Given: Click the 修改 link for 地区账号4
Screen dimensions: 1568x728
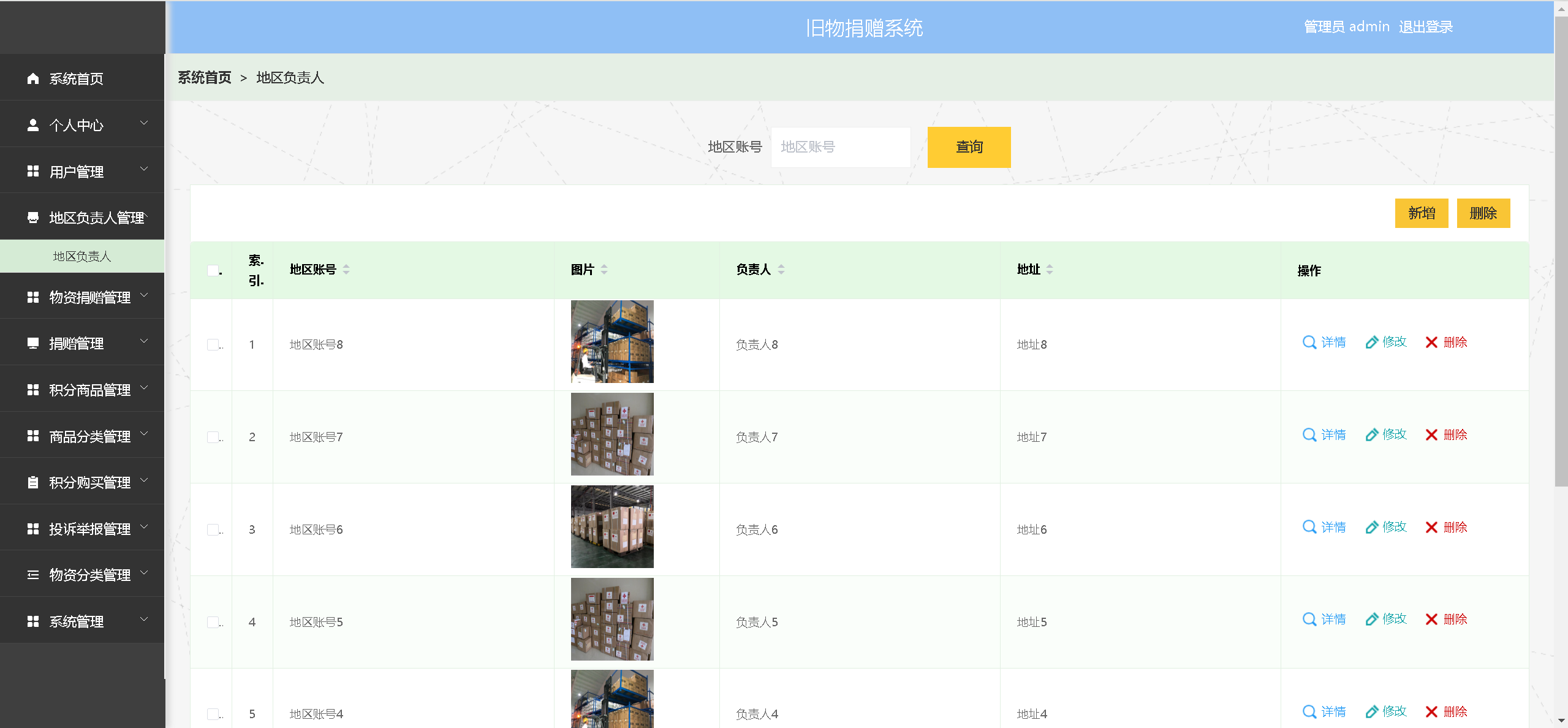Looking at the screenshot, I should (1386, 711).
